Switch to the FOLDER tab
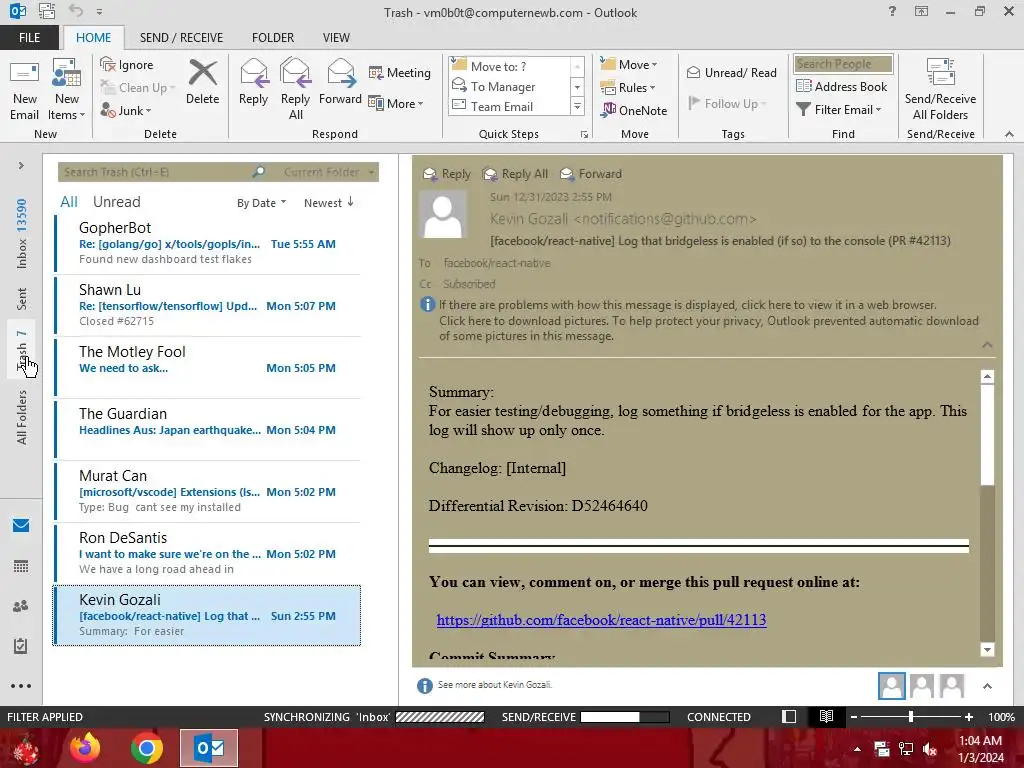 (x=273, y=38)
